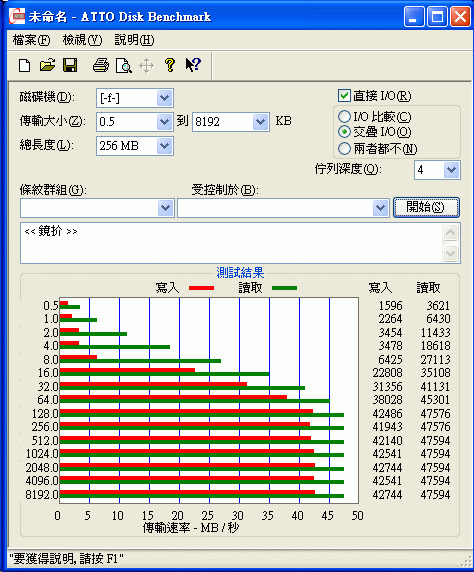This screenshot has width=474, height=572.
Task: Click the status bar text 要獲得說明, 請按 F1
Action: click(x=66, y=559)
